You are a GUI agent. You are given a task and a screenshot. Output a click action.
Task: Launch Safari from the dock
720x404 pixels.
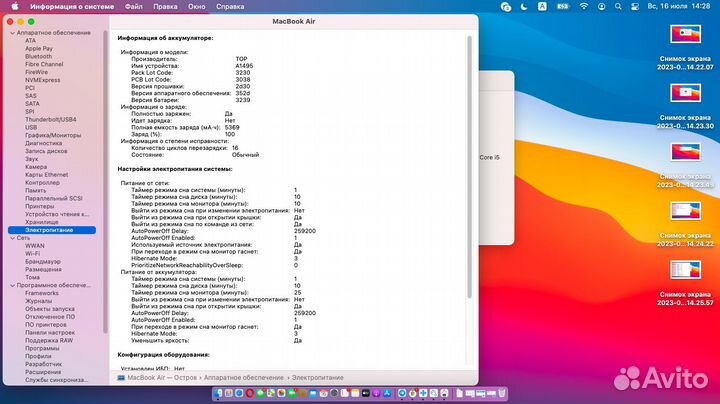tap(239, 393)
